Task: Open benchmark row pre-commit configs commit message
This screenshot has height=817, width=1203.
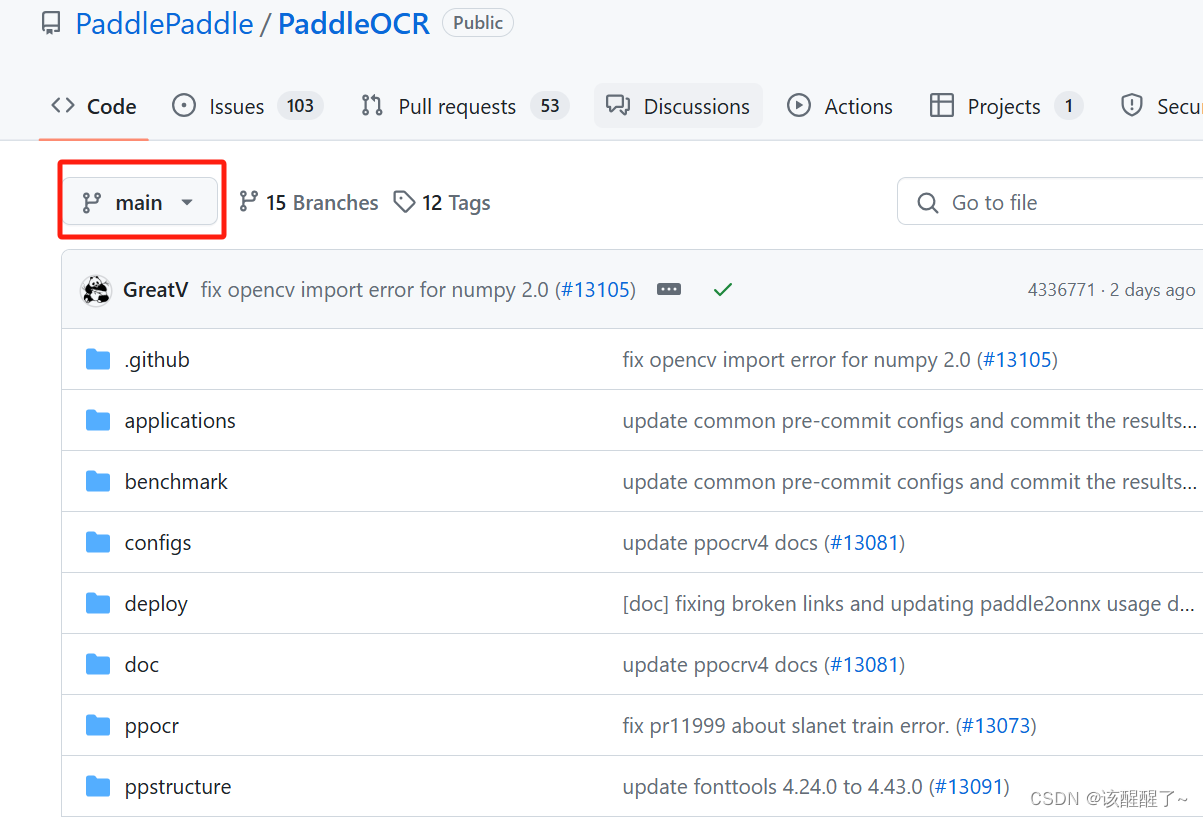Action: (909, 482)
